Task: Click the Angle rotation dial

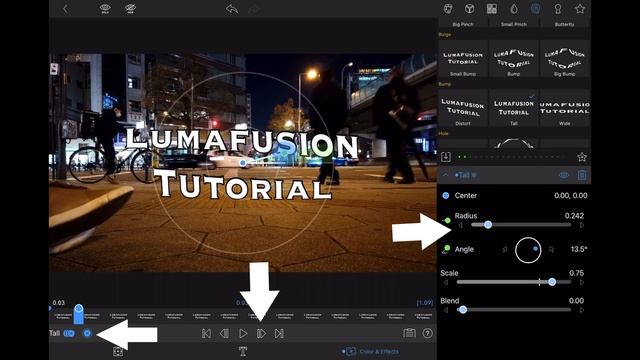Action: click(528, 250)
